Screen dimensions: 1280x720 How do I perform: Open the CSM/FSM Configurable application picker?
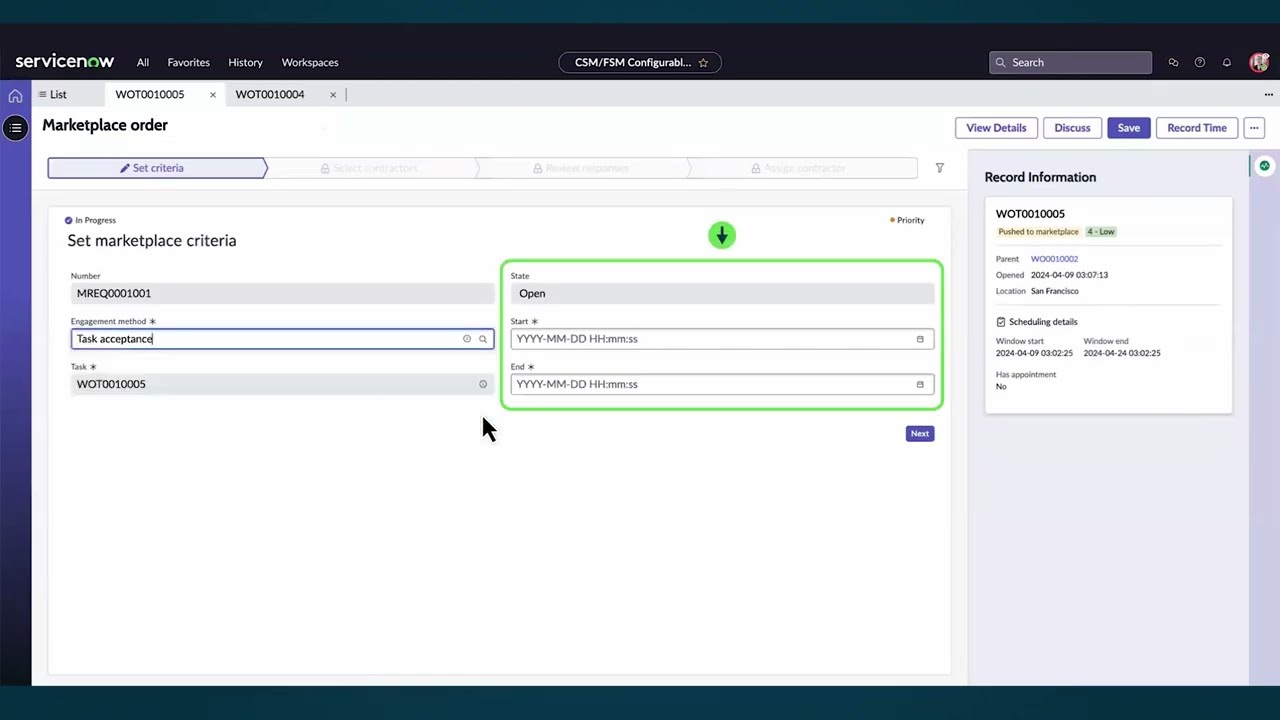click(632, 62)
